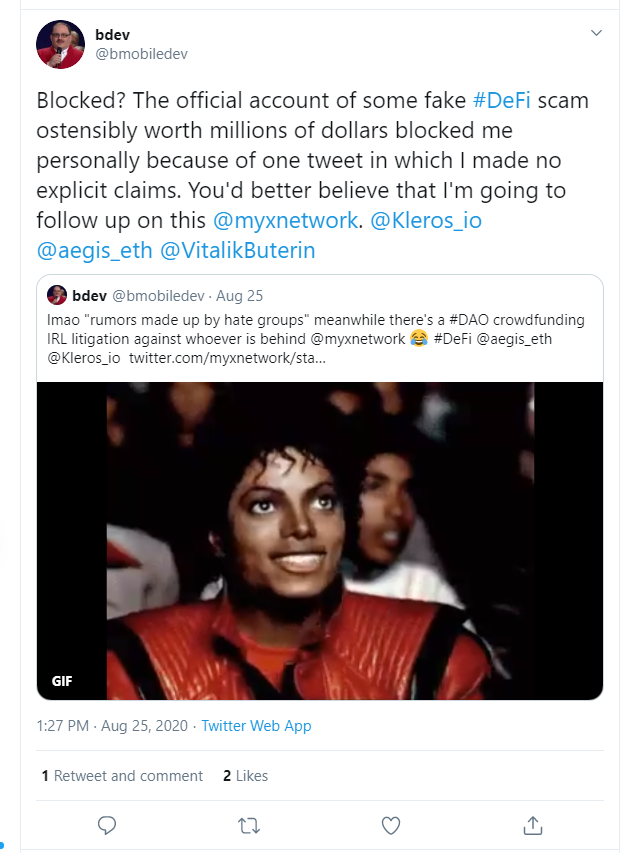This screenshot has width=636, height=853.
Task: Open the @Kleros_io profile mention
Action: pos(428,220)
